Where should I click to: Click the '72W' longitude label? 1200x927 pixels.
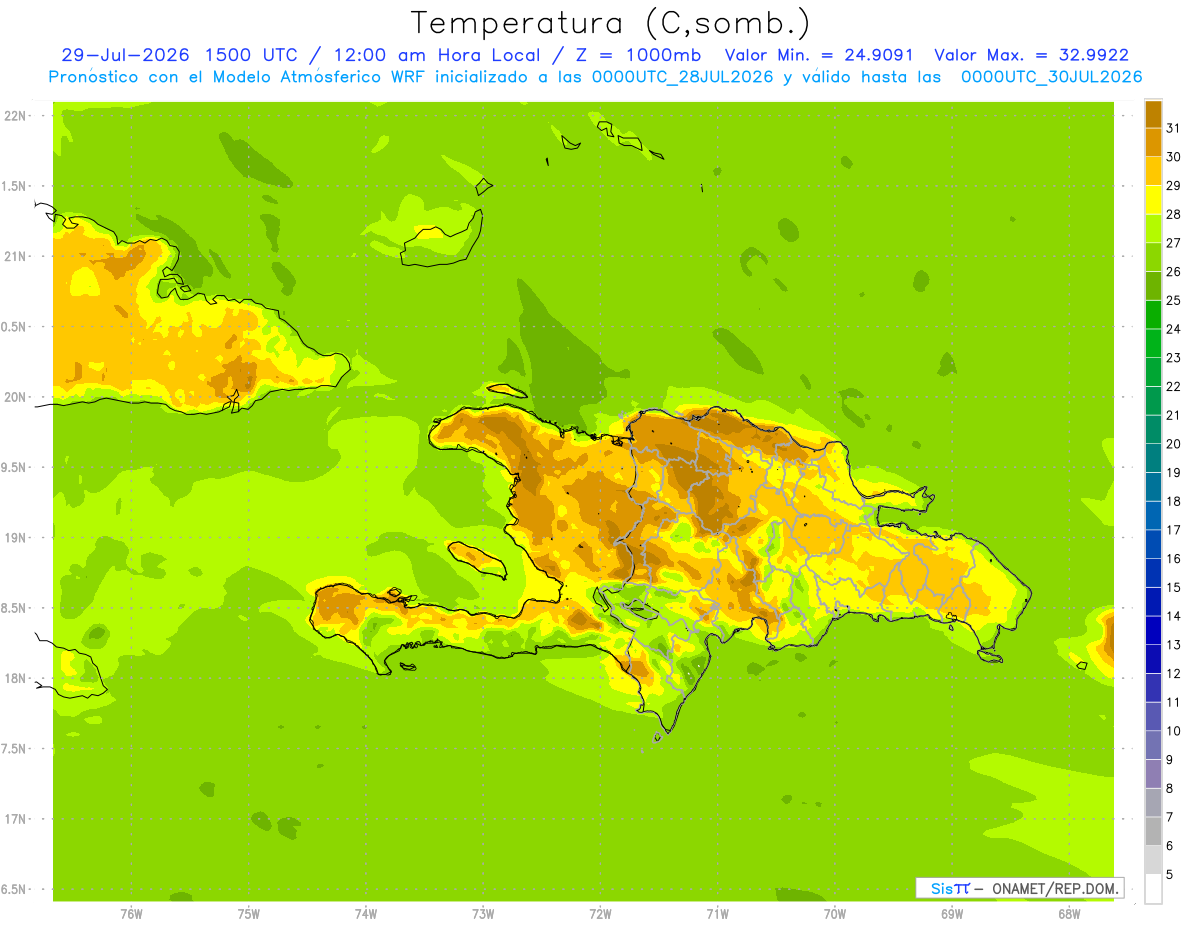[x=600, y=913]
